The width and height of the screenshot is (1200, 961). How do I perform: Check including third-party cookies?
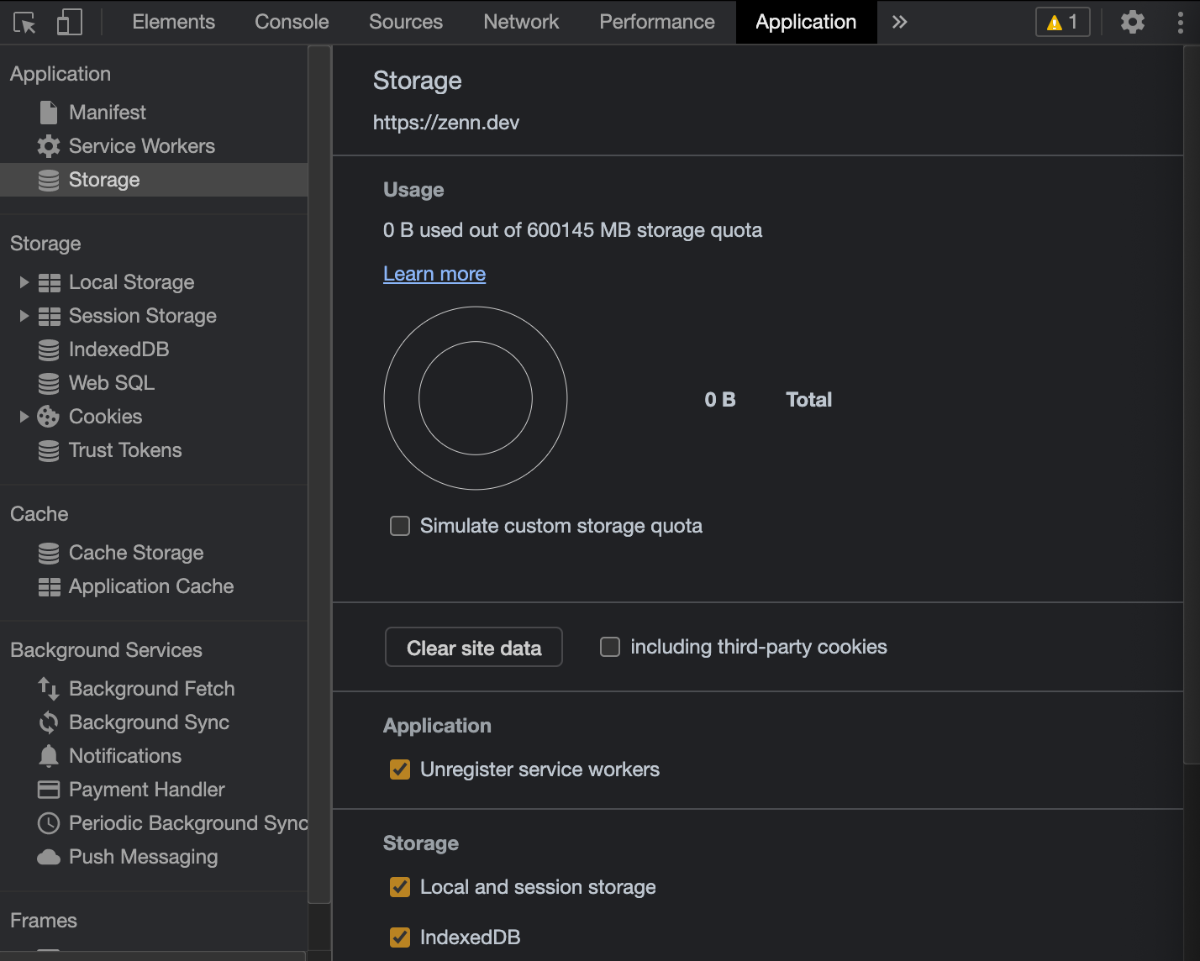[x=610, y=647]
